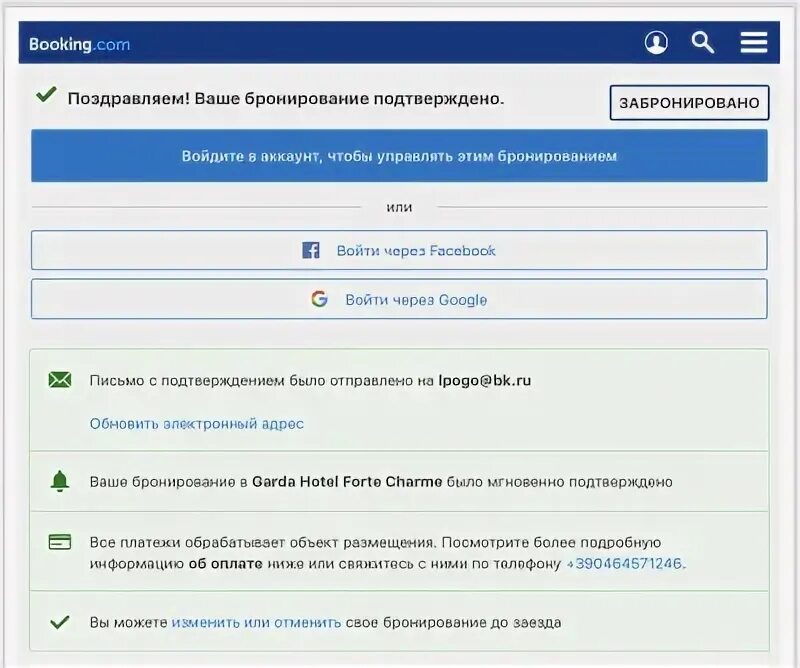Open 'изменить или отменить' booking link
This screenshot has height=668, width=800.
[x=256, y=623]
